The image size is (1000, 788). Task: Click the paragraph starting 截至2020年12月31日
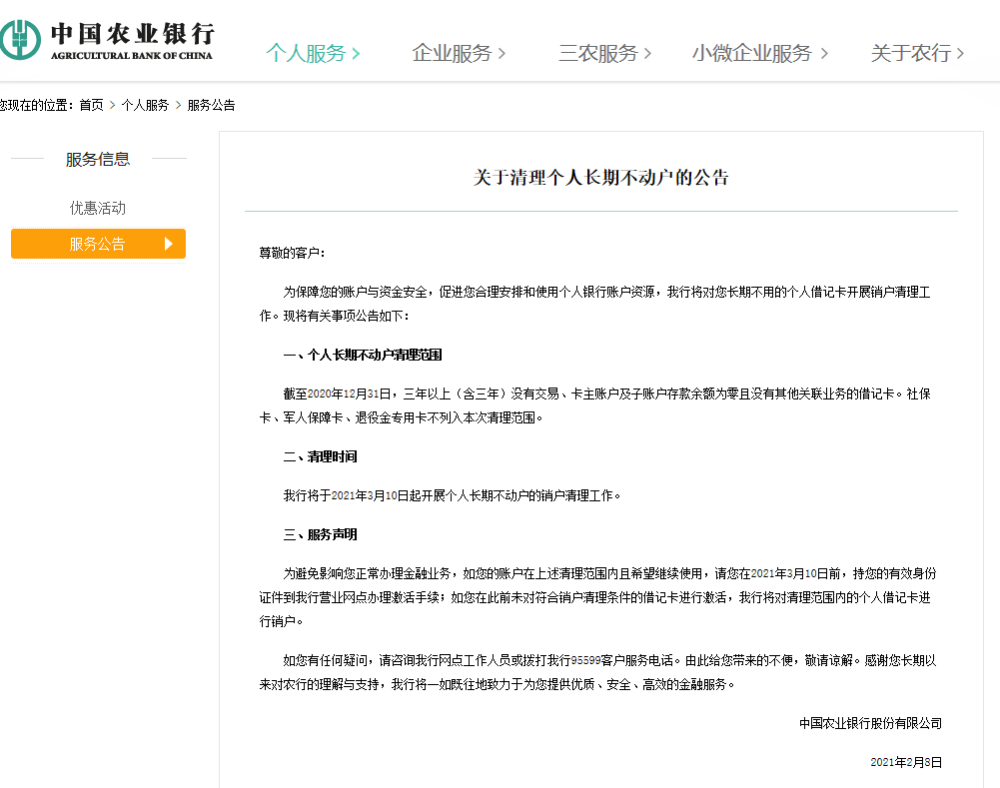(x=595, y=405)
